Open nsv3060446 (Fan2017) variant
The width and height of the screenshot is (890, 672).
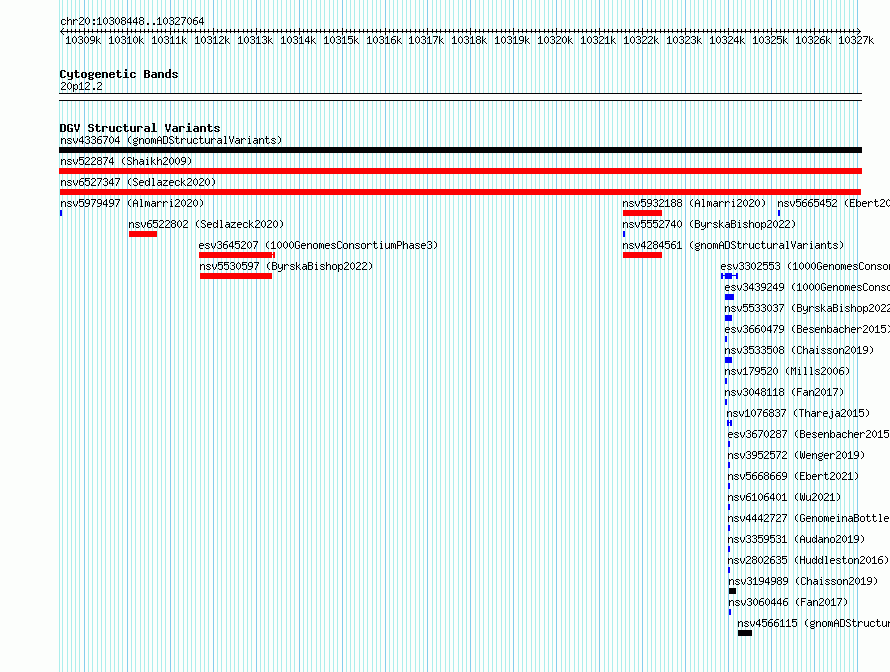(x=788, y=602)
